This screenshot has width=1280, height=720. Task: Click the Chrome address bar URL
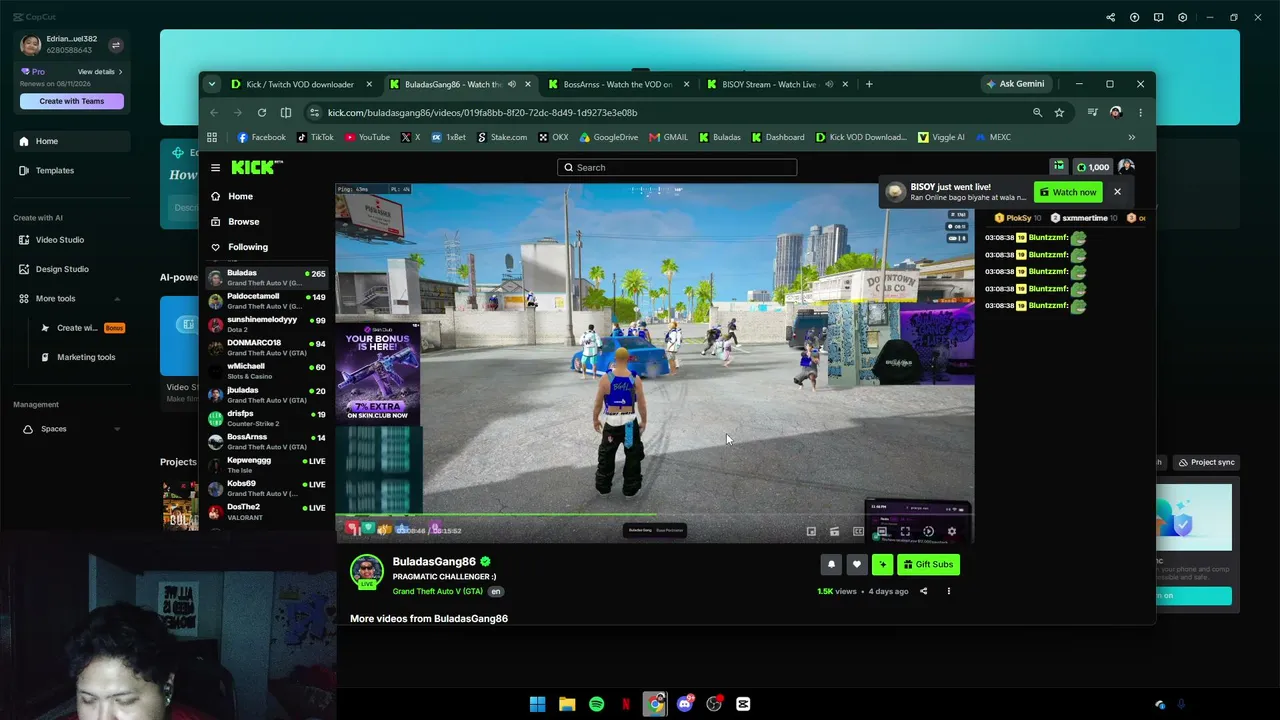point(482,113)
